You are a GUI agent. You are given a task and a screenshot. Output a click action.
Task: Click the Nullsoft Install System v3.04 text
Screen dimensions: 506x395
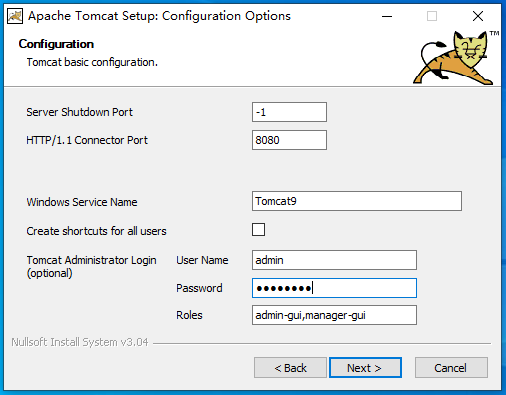pyautogui.click(x=80, y=342)
